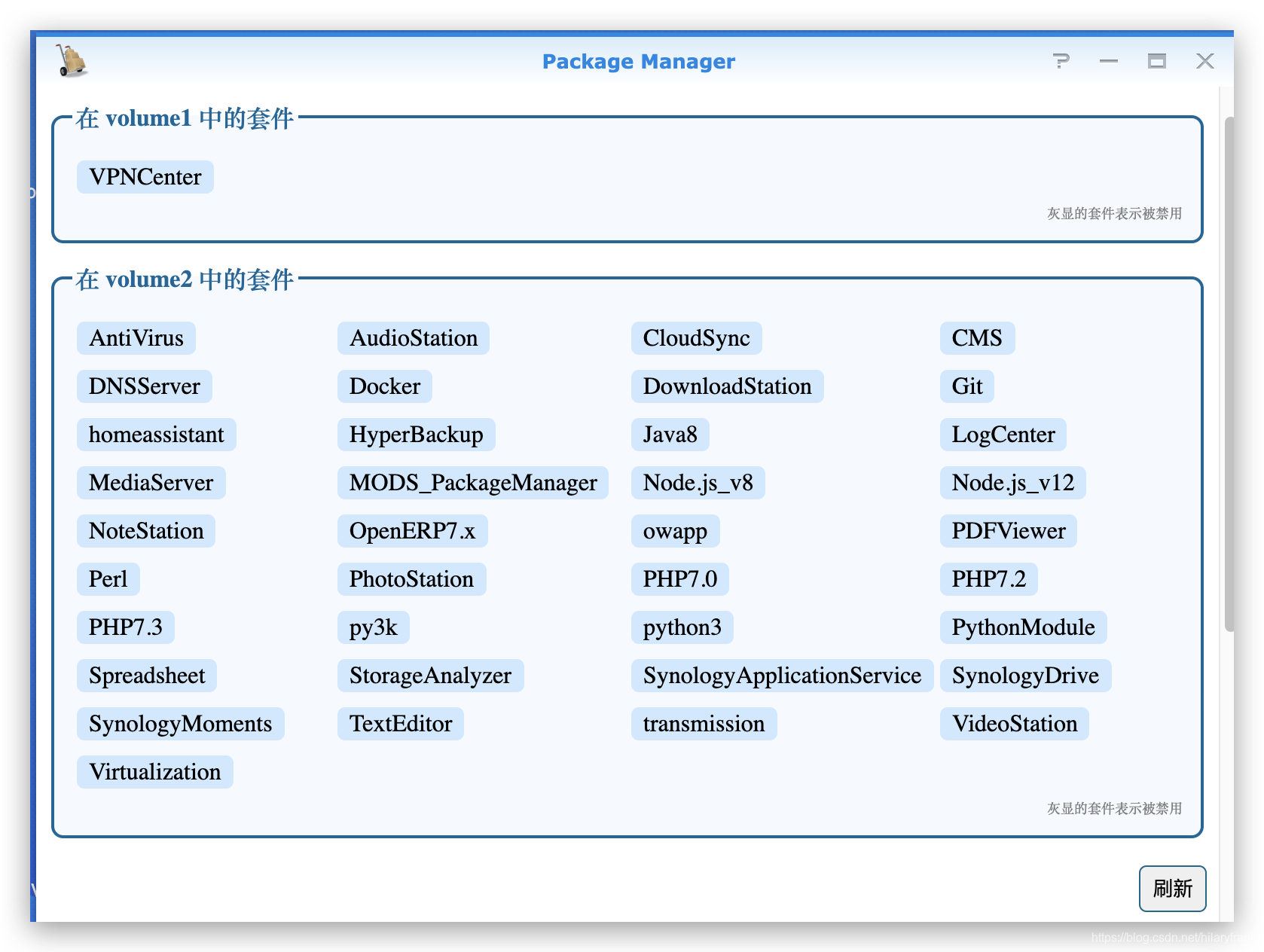Select the MediaServer package
Screen dimensions: 1264x952
(x=151, y=483)
